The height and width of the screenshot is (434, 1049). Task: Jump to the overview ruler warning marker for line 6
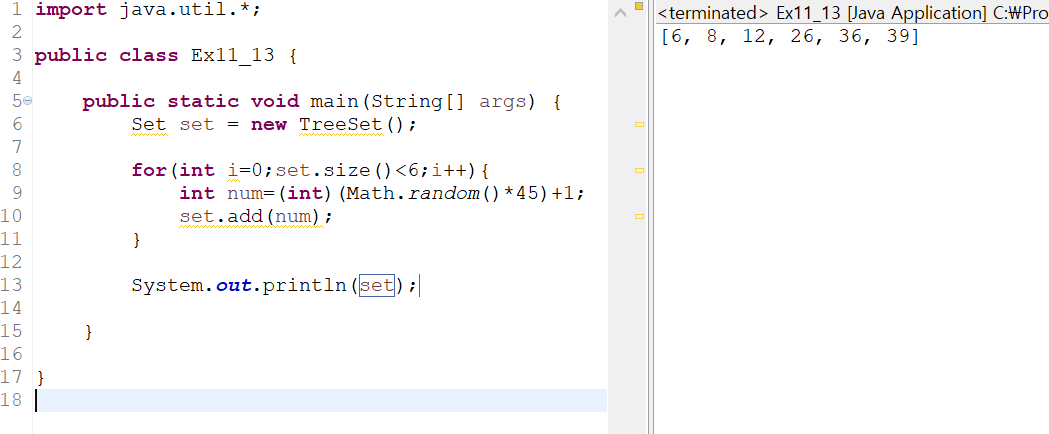point(639,124)
